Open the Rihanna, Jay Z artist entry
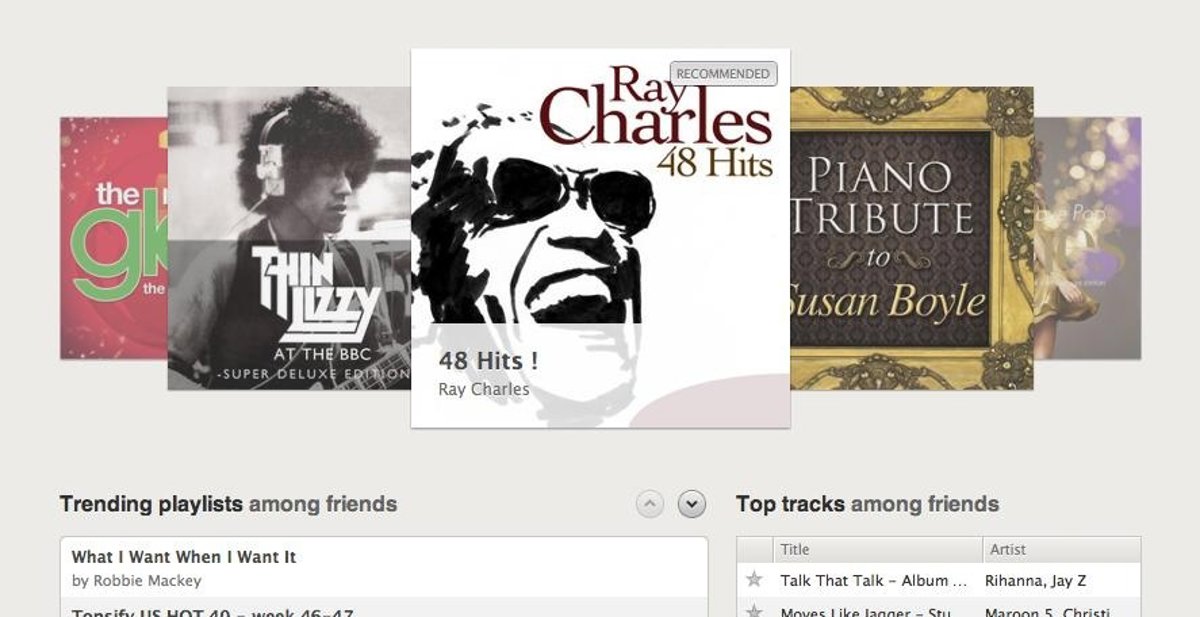The width and height of the screenshot is (1200, 617). [x=1035, y=580]
